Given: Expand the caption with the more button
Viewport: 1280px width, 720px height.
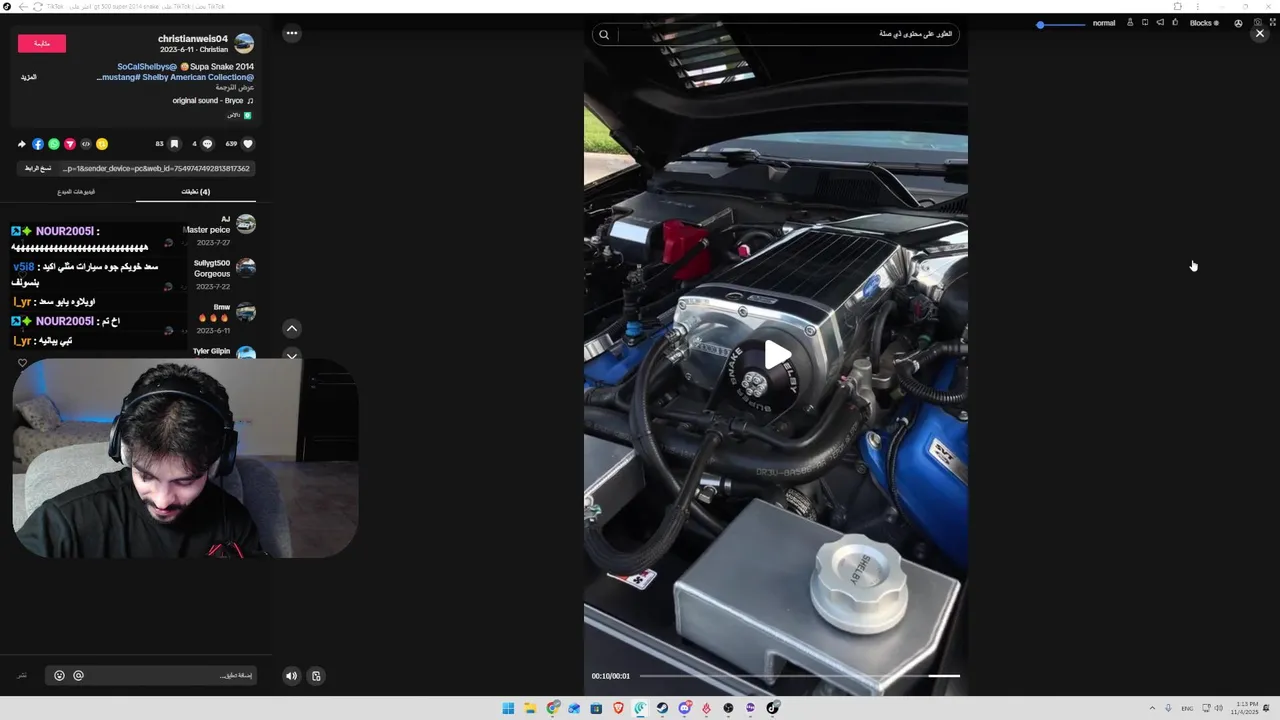Looking at the screenshot, I should coord(29,77).
